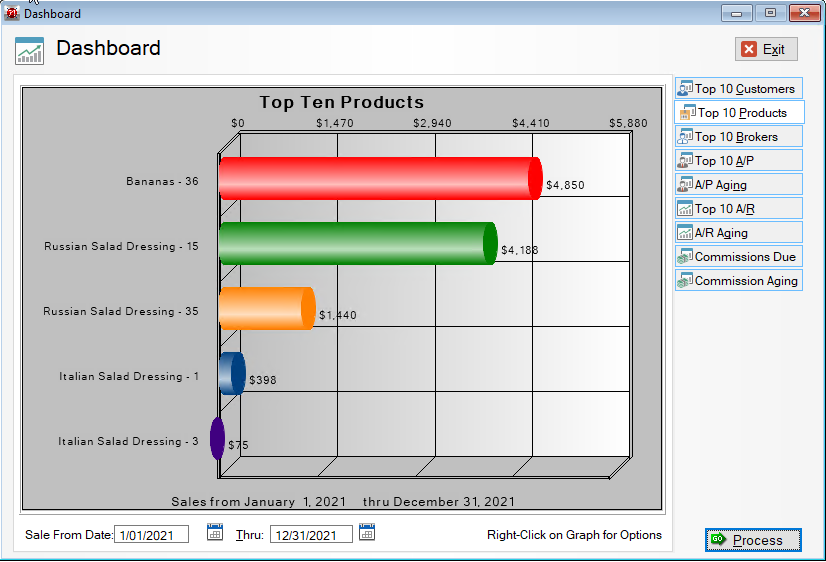The height and width of the screenshot is (562, 826).
Task: Click the $4,188 value label
Action: 520,250
